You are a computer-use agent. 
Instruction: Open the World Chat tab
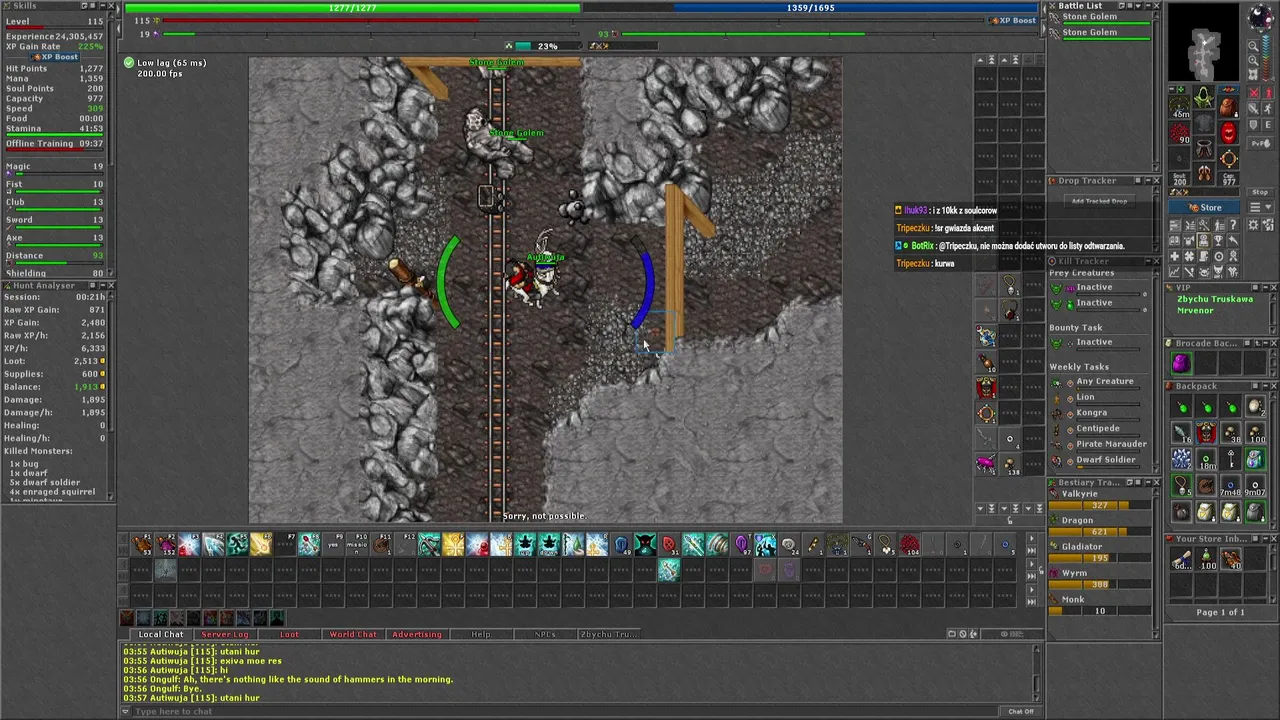pyautogui.click(x=353, y=634)
